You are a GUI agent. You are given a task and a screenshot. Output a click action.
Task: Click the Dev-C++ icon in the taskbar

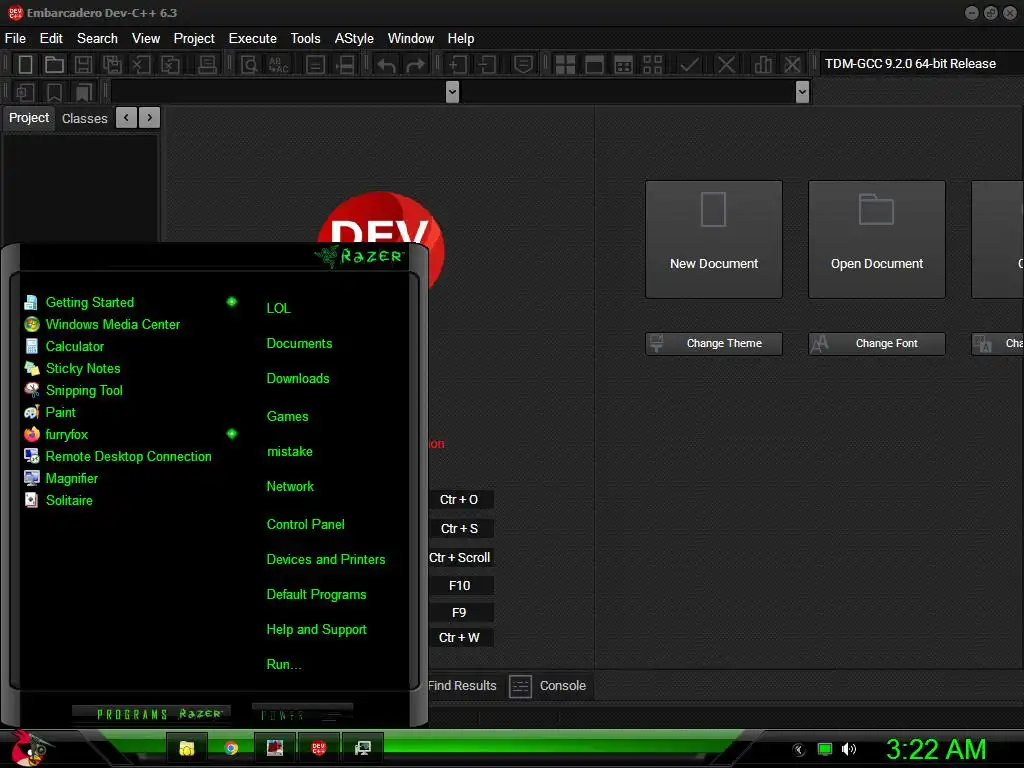tap(319, 748)
